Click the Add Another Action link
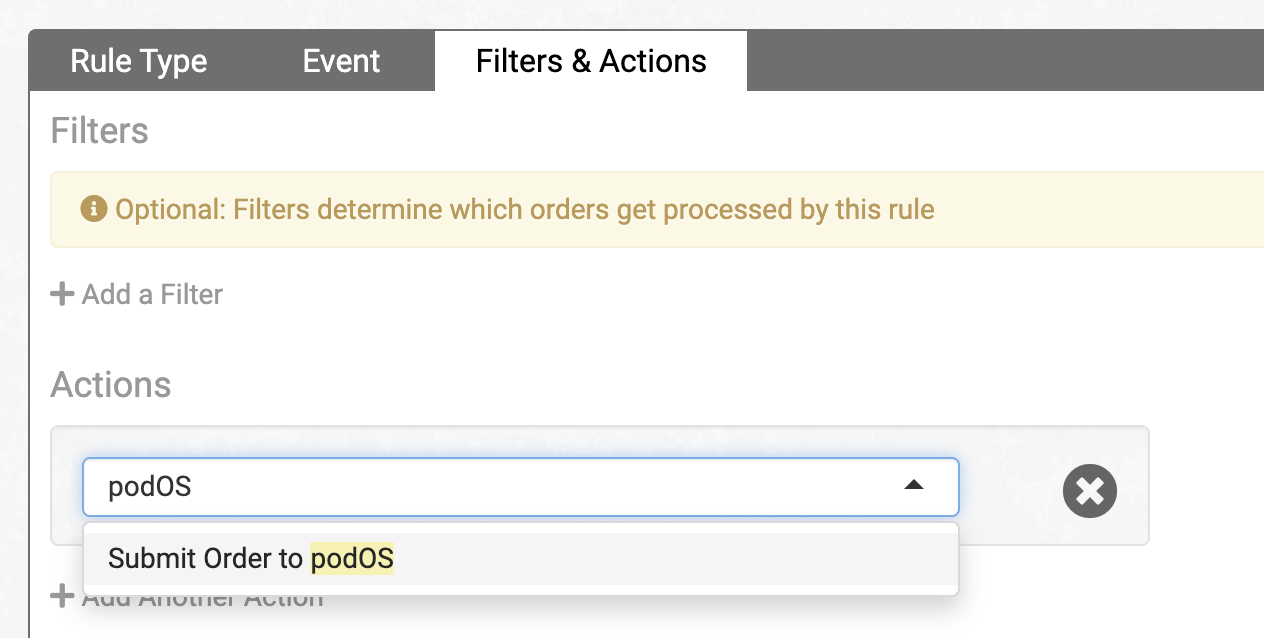The width and height of the screenshot is (1264, 638). pyautogui.click(x=202, y=601)
